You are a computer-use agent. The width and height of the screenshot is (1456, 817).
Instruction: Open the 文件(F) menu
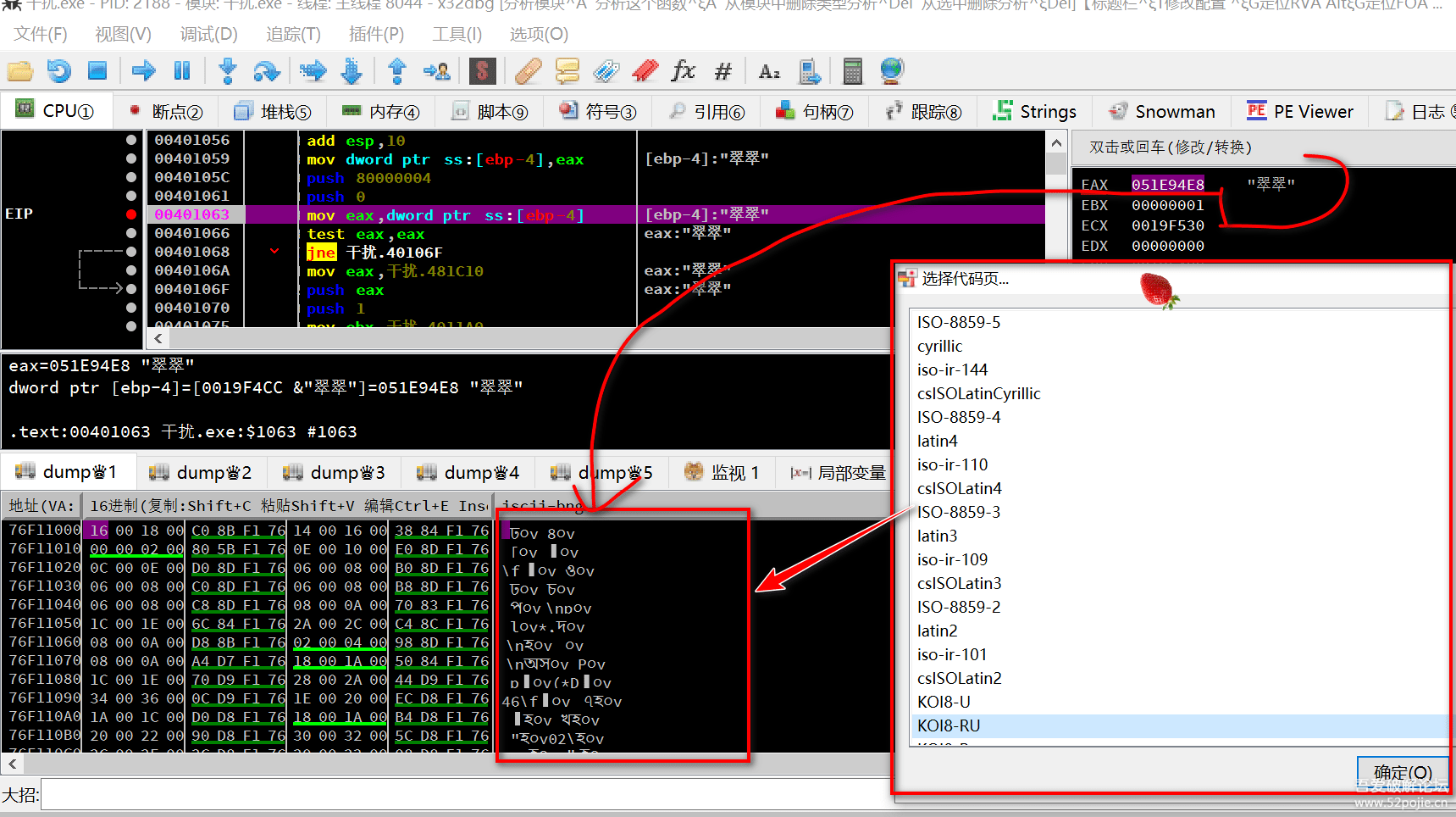41,34
